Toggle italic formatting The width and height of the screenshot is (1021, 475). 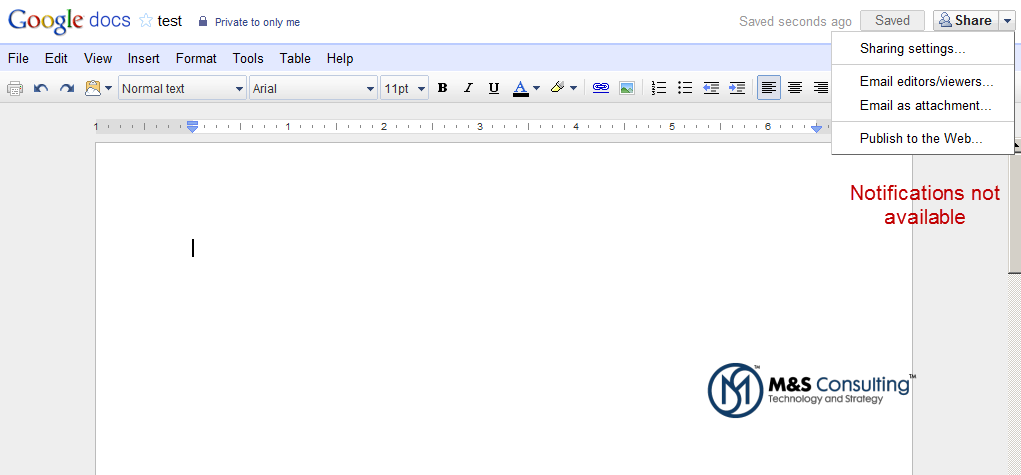coord(468,88)
